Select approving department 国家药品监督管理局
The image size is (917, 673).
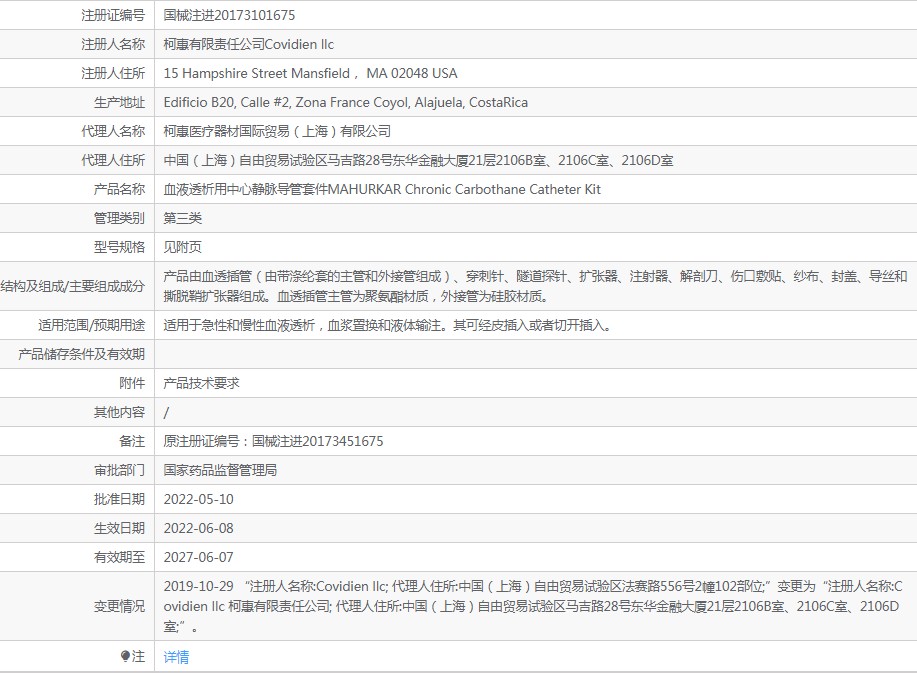click(x=220, y=470)
